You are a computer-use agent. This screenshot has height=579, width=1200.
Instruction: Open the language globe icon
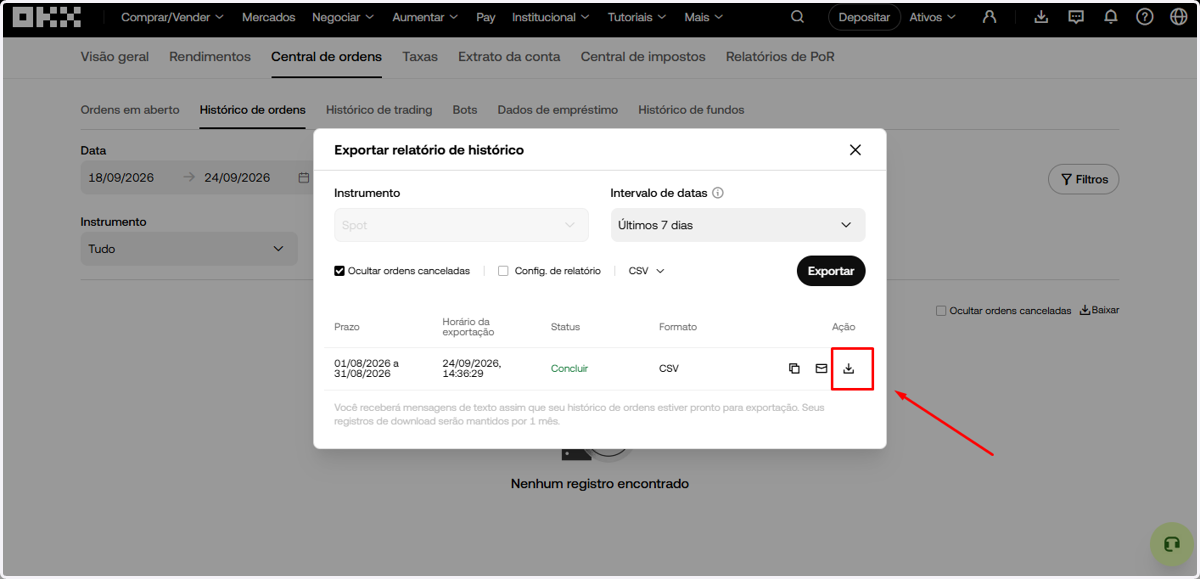pyautogui.click(x=1178, y=17)
